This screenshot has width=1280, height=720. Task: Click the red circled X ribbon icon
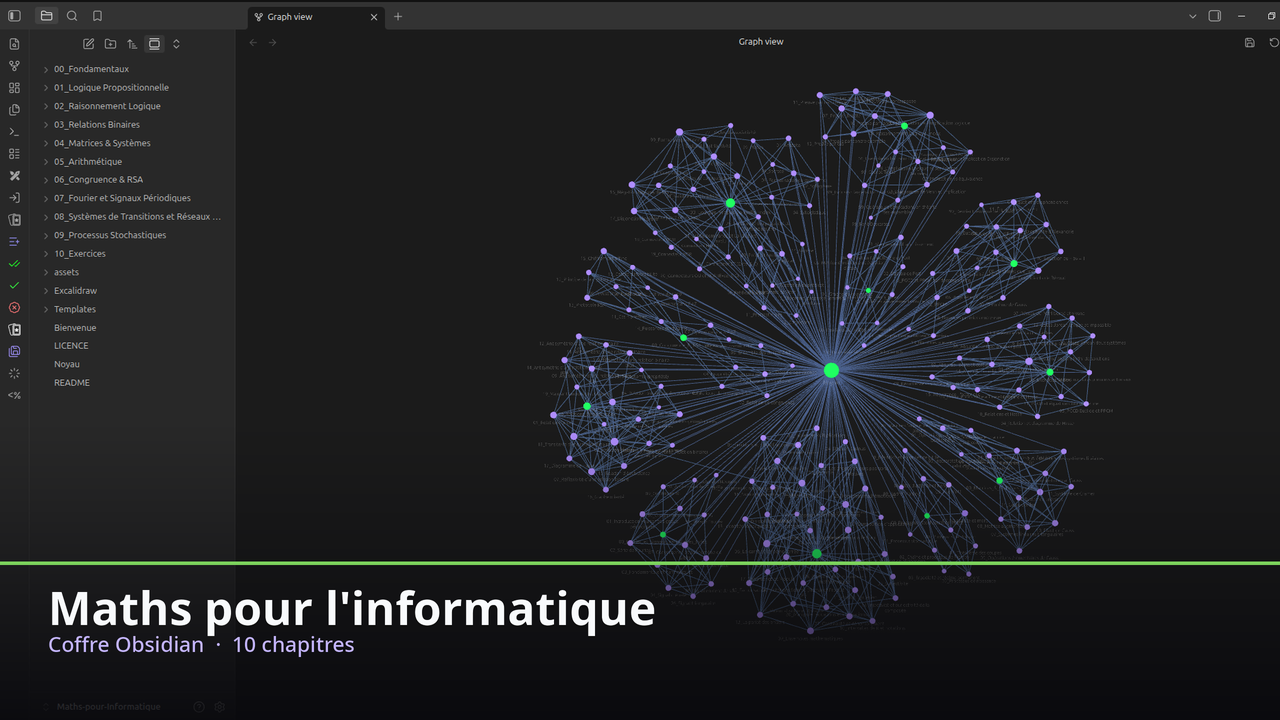[x=14, y=308]
